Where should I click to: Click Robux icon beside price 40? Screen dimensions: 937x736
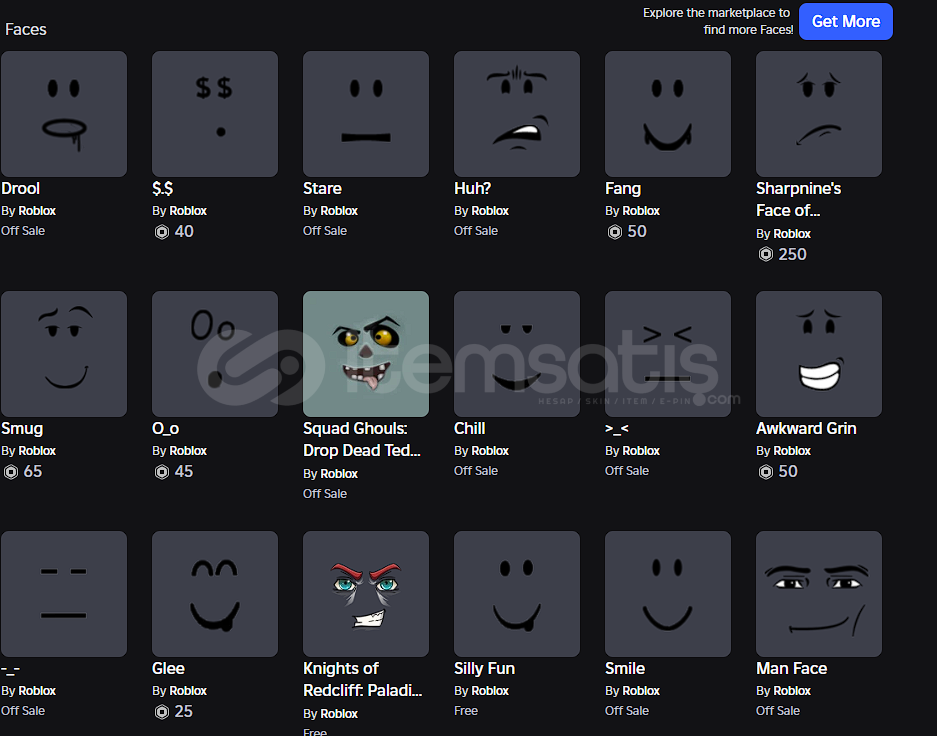point(162,232)
